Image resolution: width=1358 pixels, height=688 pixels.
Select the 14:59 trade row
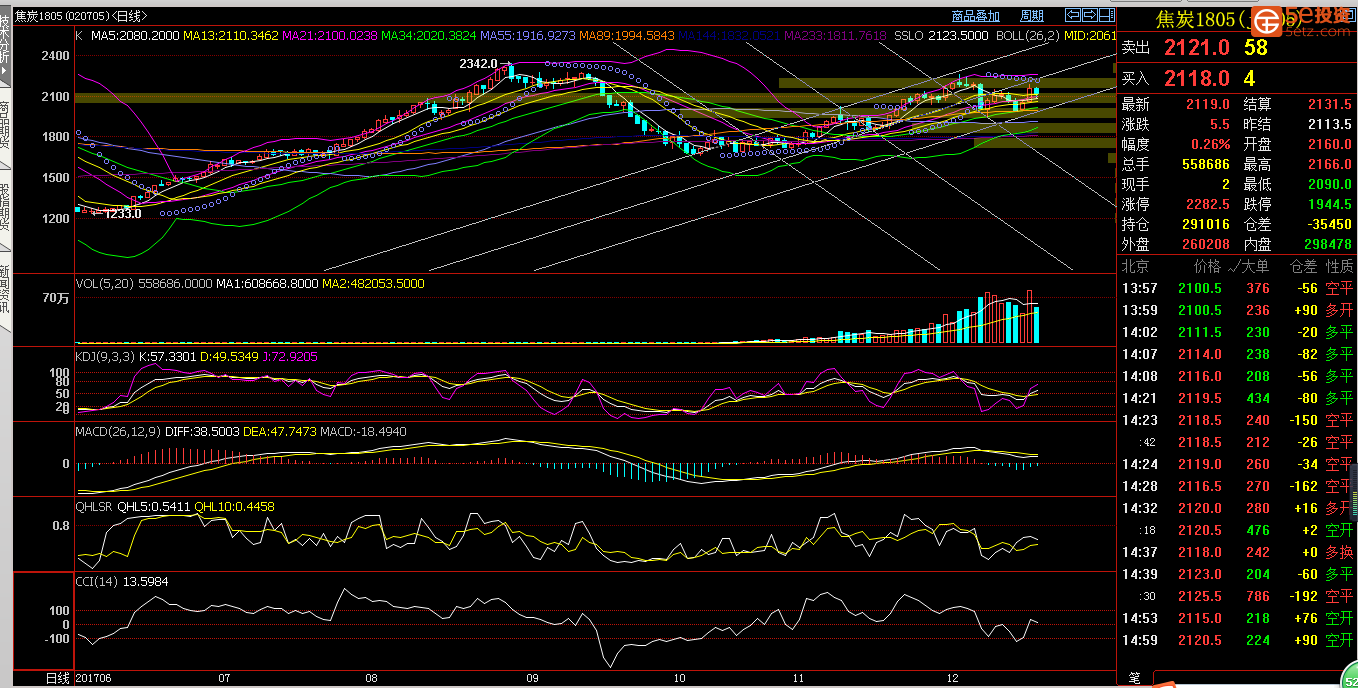pyautogui.click(x=1237, y=640)
